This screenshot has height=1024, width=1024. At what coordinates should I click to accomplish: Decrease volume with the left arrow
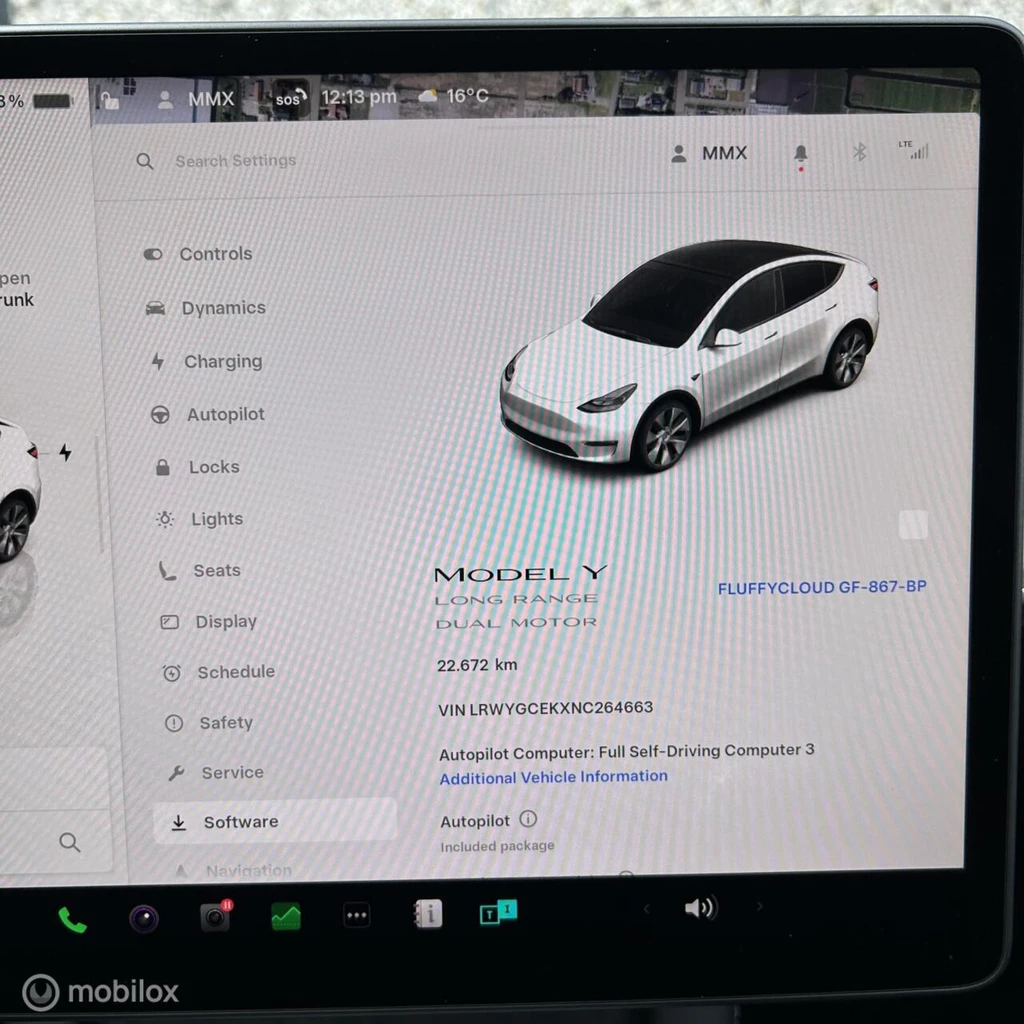(647, 908)
